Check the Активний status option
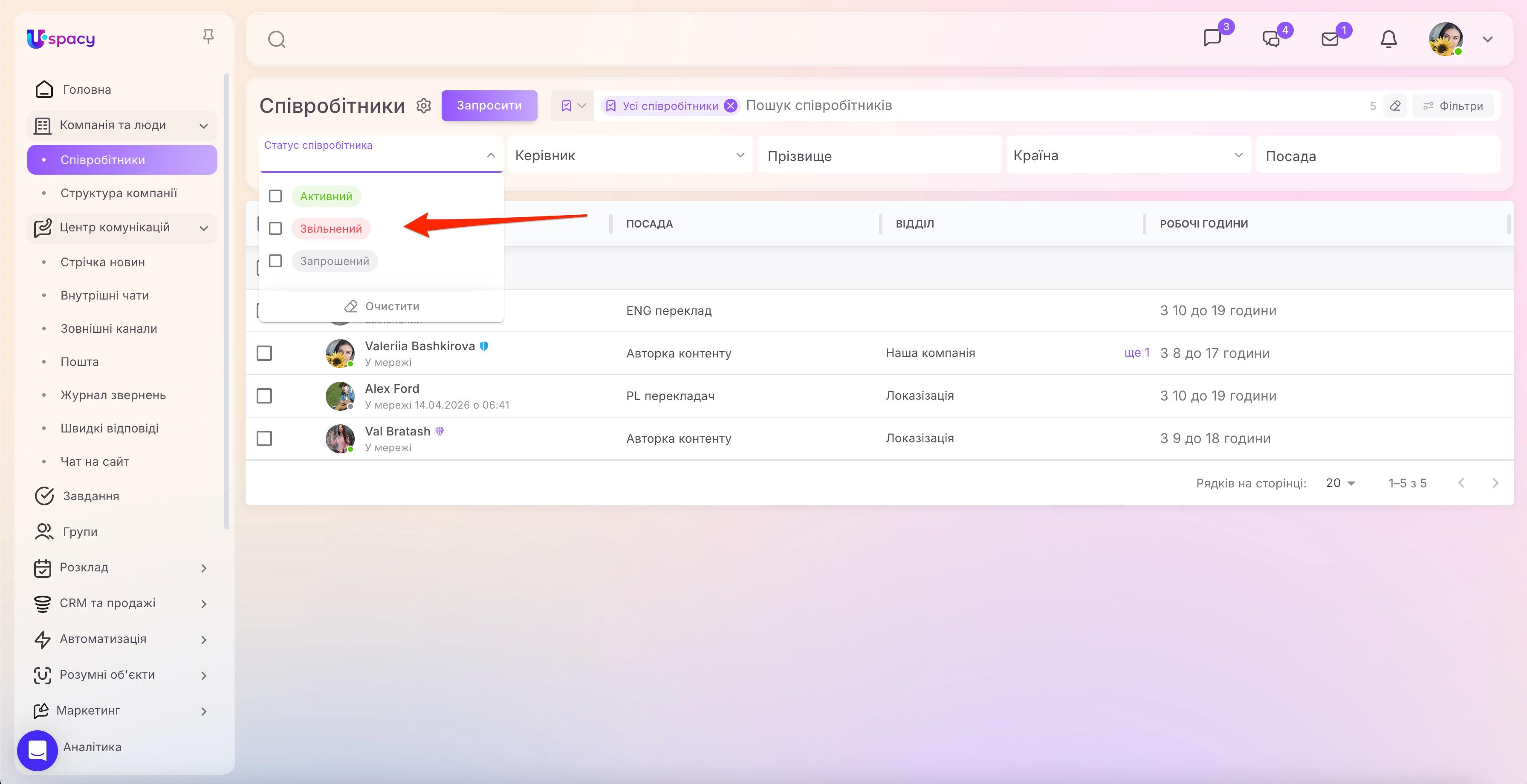This screenshot has height=784, width=1527. 275,196
